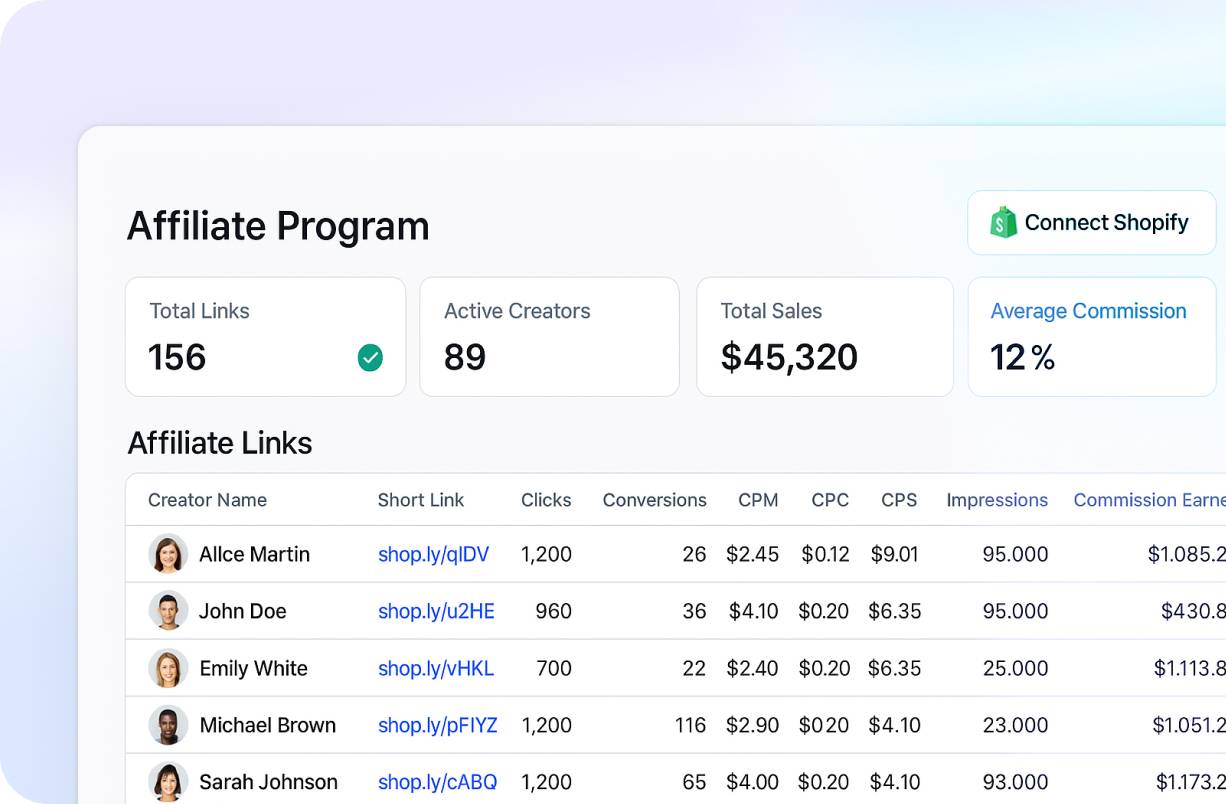Screen dimensions: 1226x804
Task: Follow the shop.ly/u2HE link
Action: click(436, 611)
